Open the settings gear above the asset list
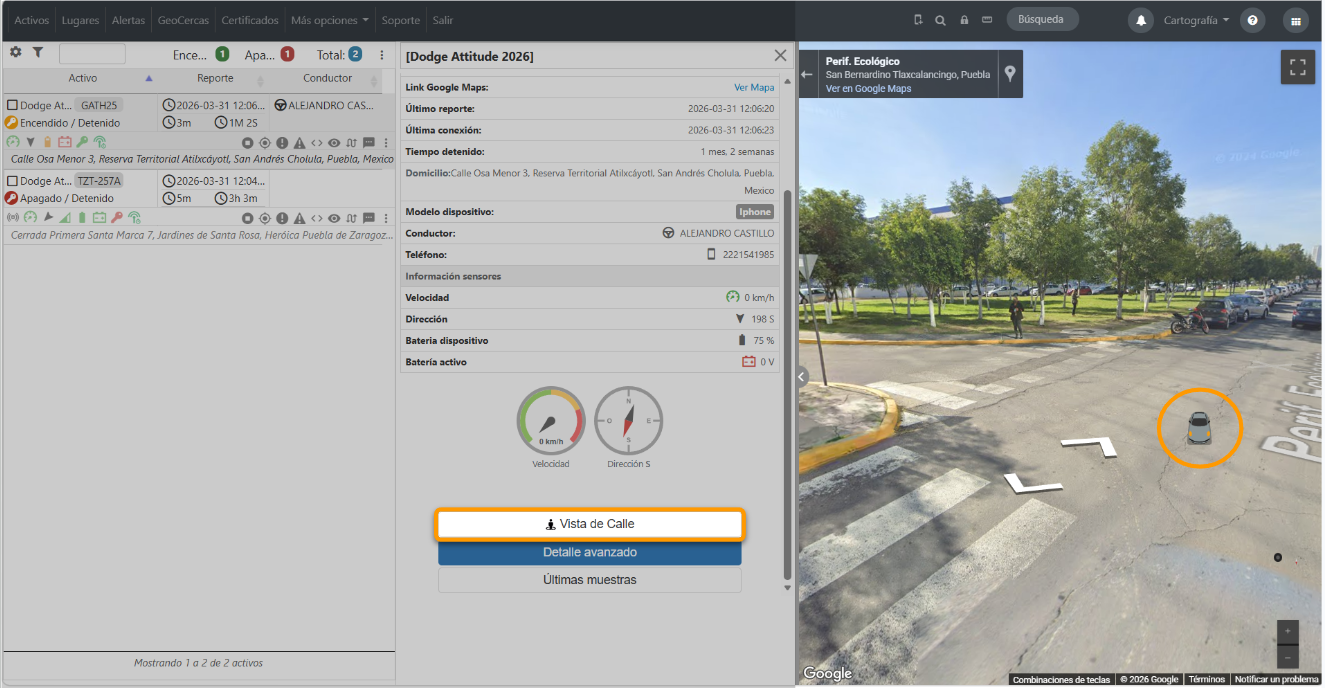This screenshot has height=688, width=1325. click(15, 52)
